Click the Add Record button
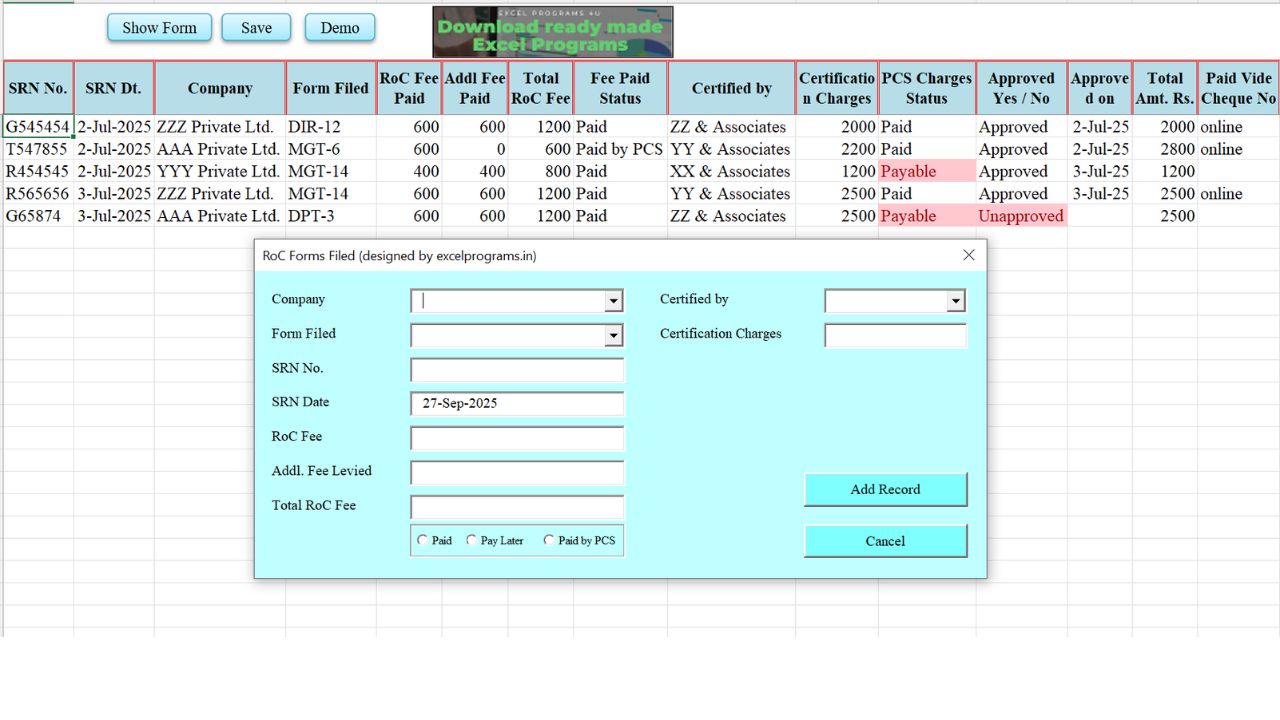The width and height of the screenshot is (1280, 720). coord(885,489)
